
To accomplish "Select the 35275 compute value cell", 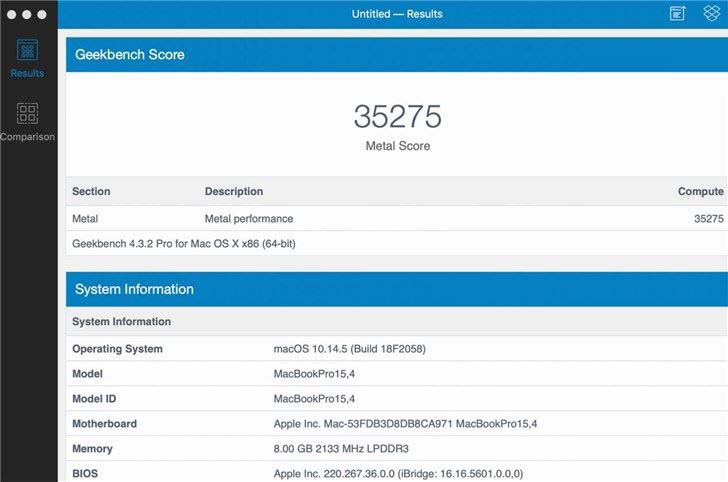I will click(708, 219).
